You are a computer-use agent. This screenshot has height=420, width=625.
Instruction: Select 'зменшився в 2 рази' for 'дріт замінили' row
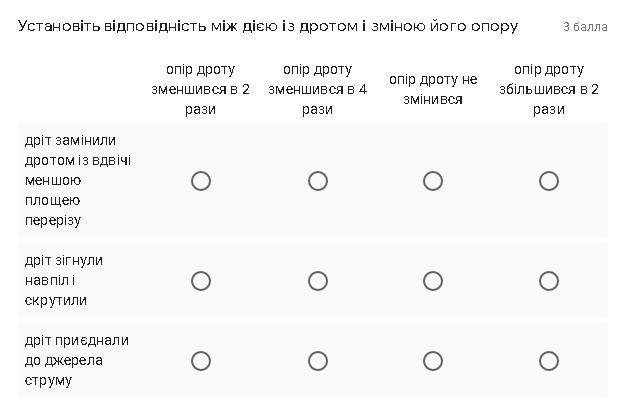pyautogui.click(x=201, y=181)
